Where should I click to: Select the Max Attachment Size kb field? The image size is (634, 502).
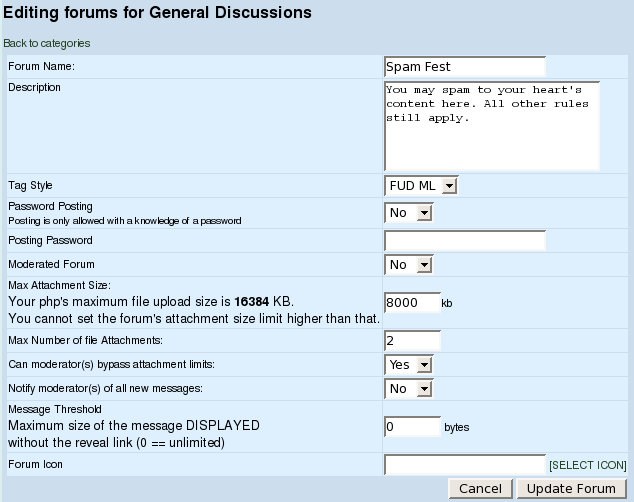click(412, 302)
